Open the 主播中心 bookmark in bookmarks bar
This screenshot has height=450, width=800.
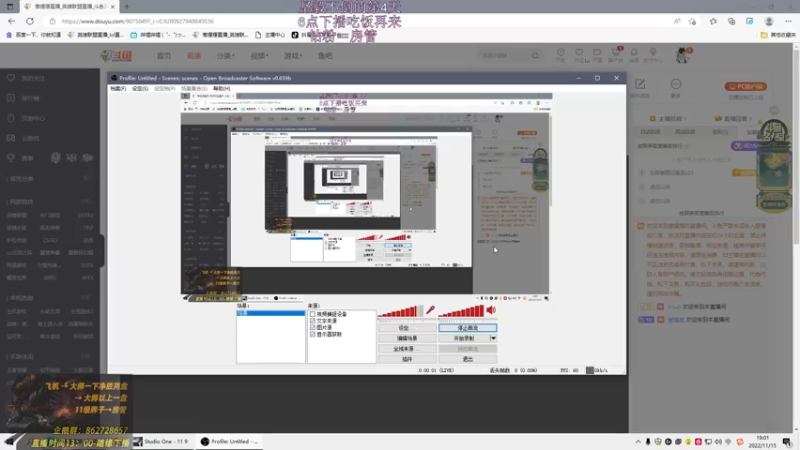pyautogui.click(x=270, y=35)
